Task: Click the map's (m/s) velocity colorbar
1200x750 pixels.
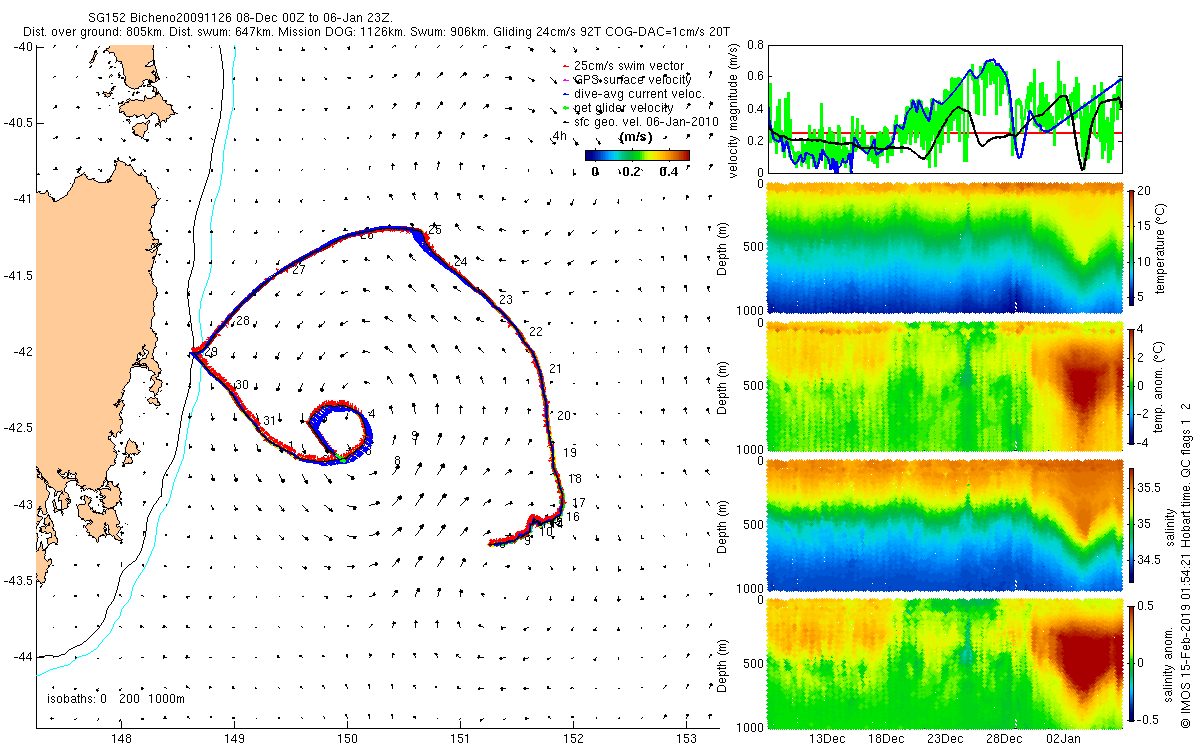Action: click(637, 155)
